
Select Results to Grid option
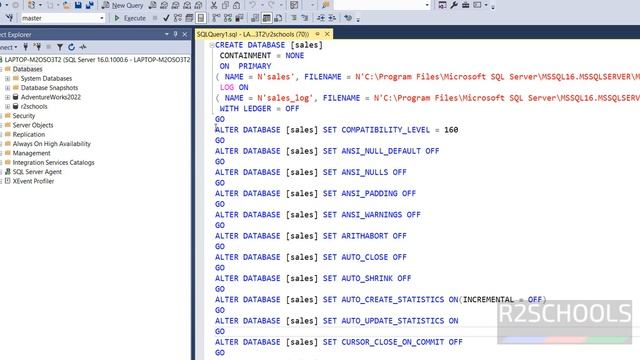click(267, 18)
